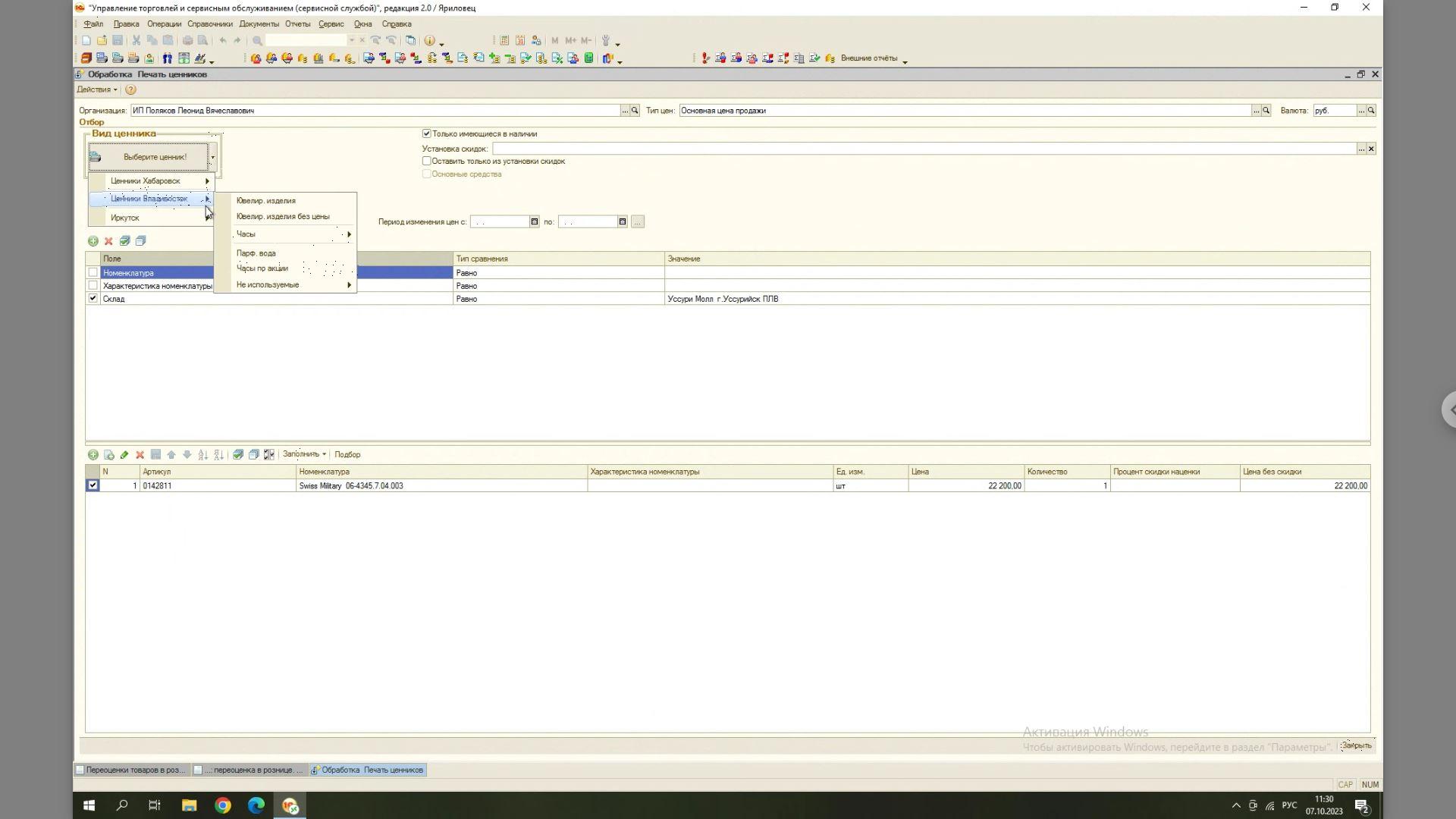This screenshot has height=819, width=1456.
Task: Invert checkmarks icon in goods toolbar
Action: coord(269,455)
